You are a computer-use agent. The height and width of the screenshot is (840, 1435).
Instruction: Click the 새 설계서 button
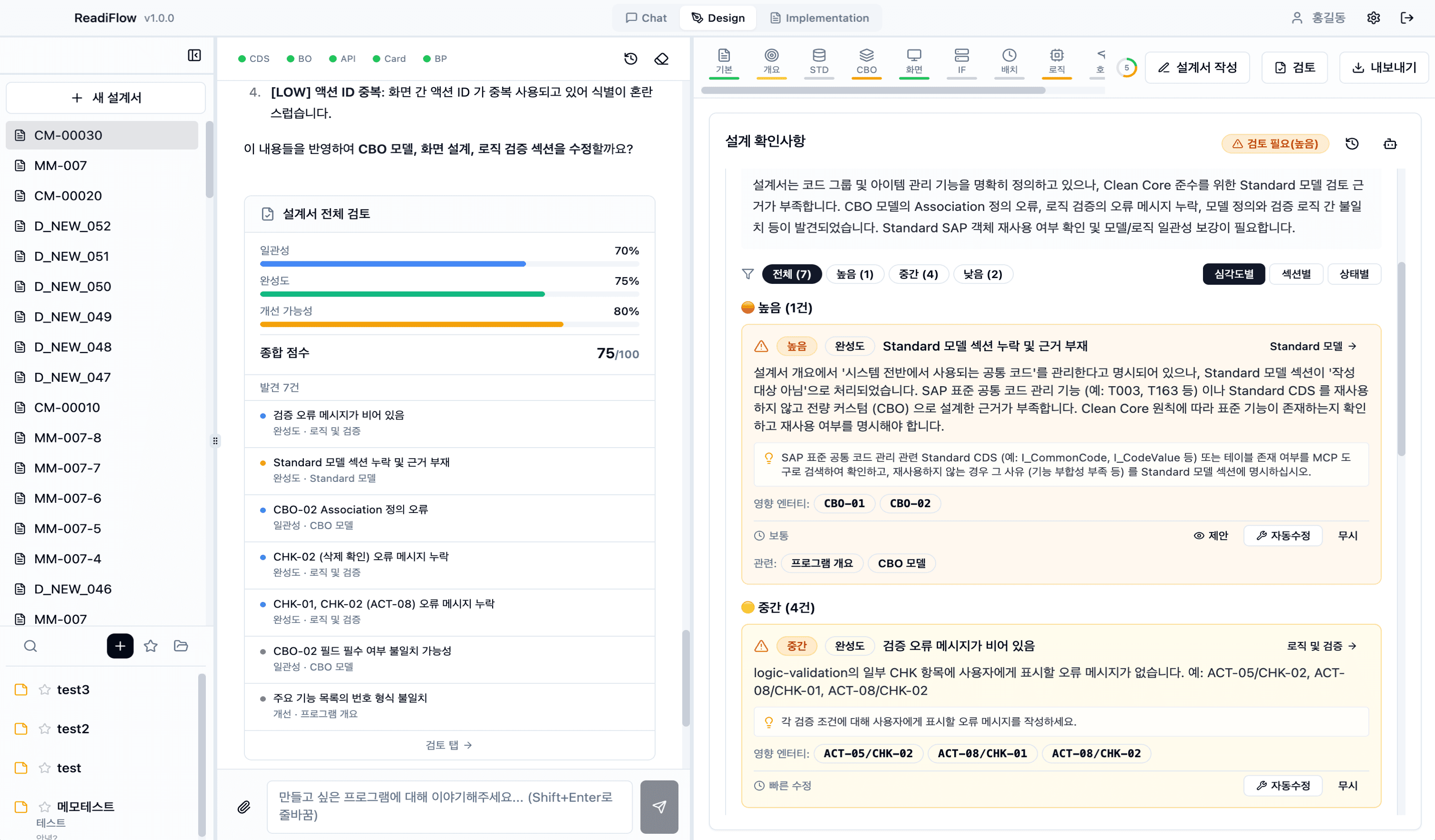(106, 97)
